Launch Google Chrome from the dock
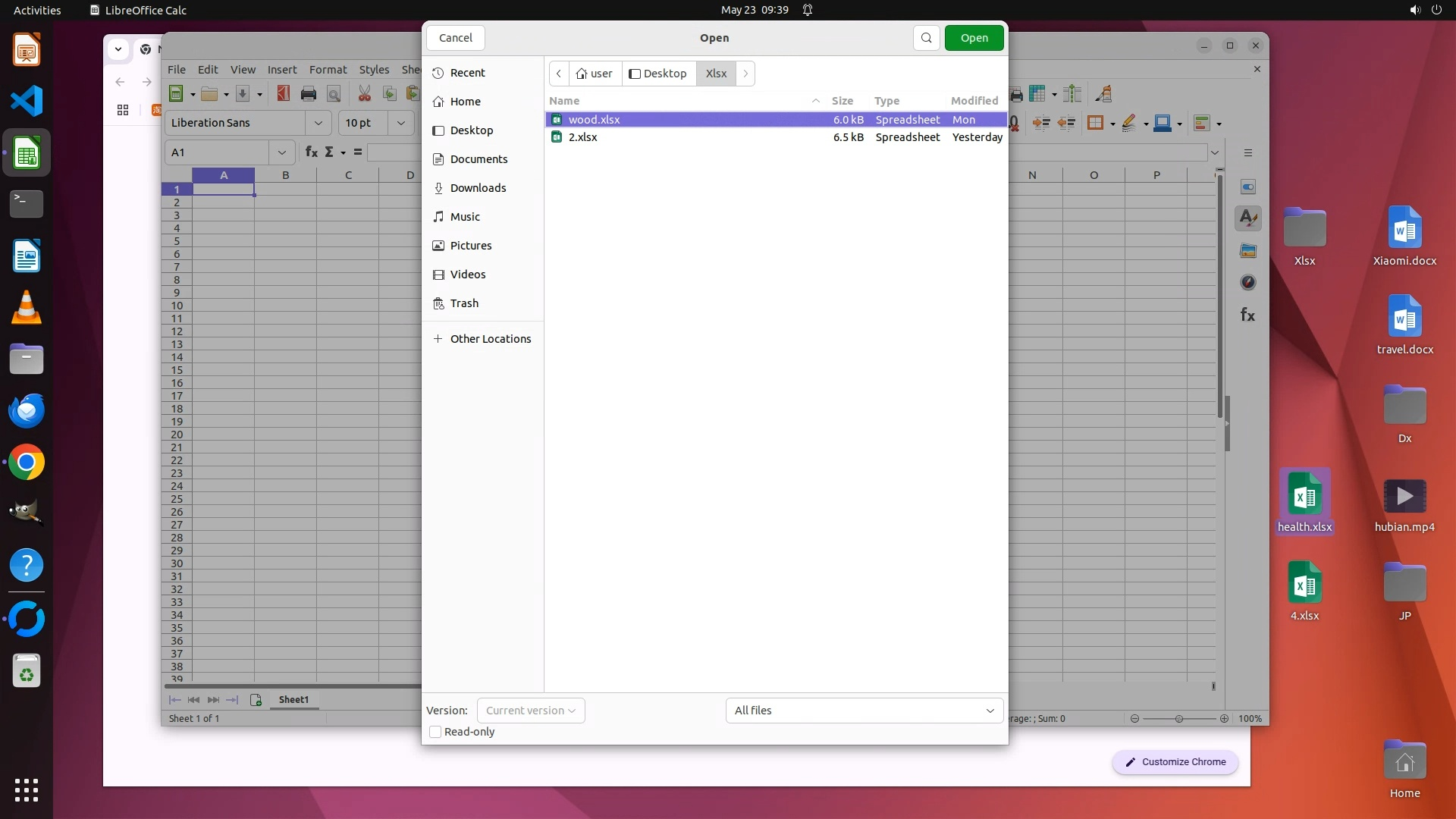The width and height of the screenshot is (1456, 819). coord(27,463)
